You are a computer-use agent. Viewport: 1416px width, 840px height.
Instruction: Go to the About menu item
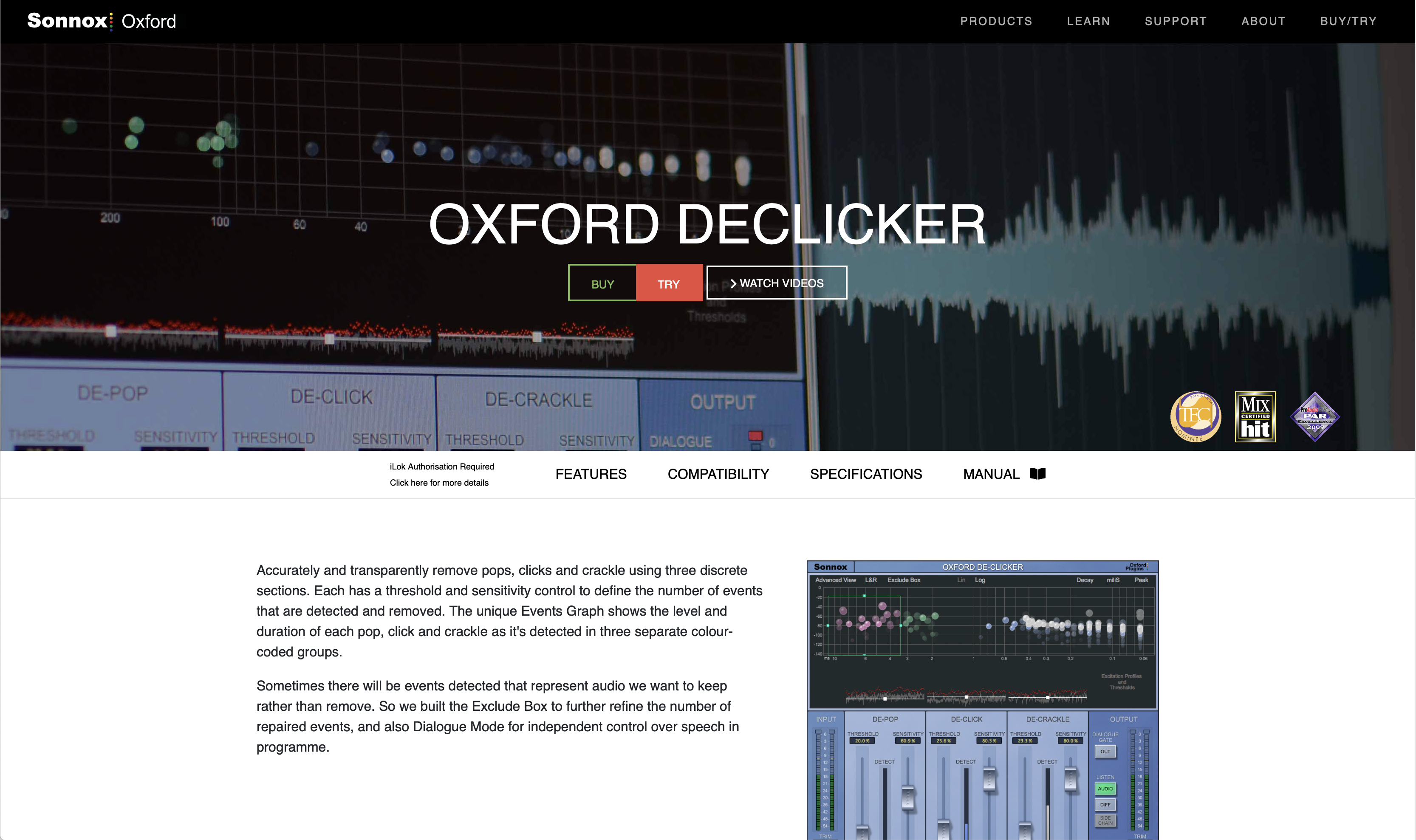pyautogui.click(x=1263, y=21)
